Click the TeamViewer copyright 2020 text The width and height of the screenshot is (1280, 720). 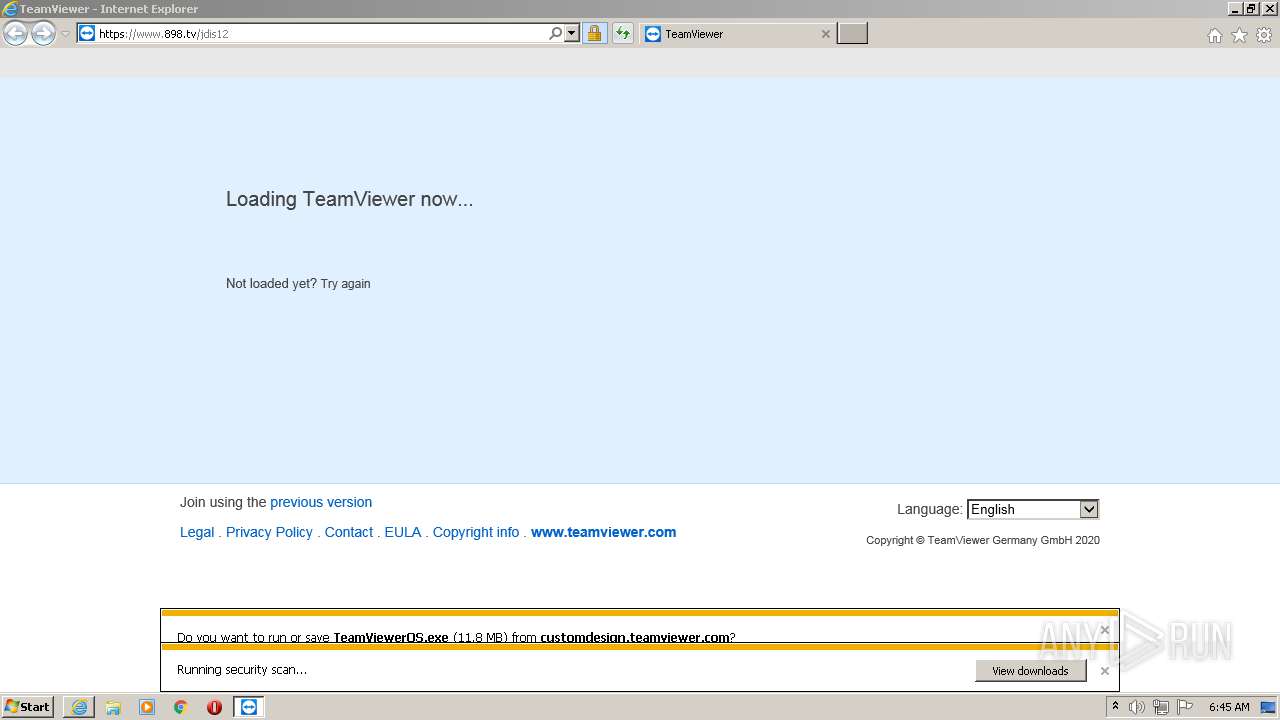coord(983,540)
